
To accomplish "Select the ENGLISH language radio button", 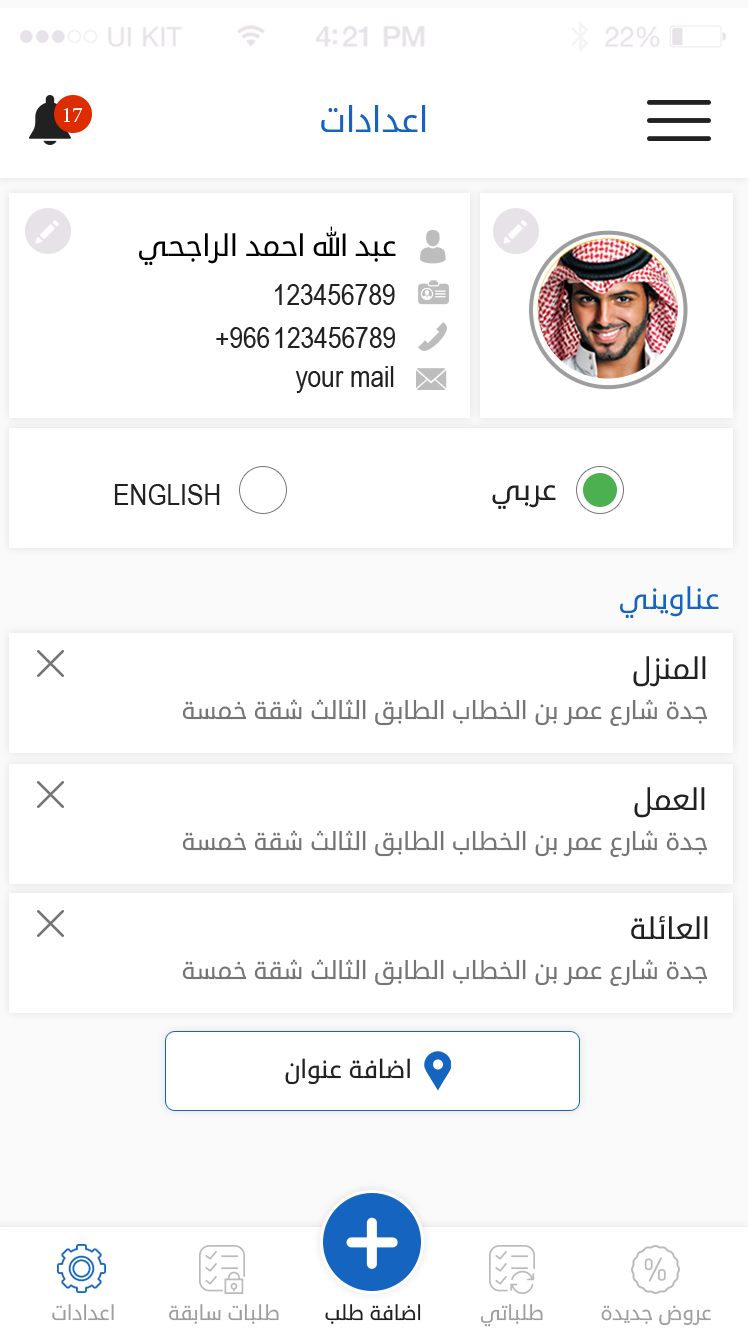I will point(263,491).
